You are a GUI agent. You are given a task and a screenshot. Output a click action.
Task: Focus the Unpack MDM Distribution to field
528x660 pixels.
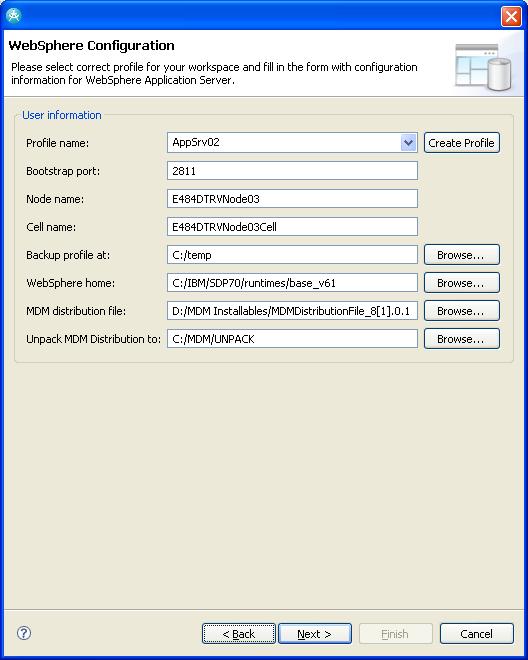[x=292, y=339]
